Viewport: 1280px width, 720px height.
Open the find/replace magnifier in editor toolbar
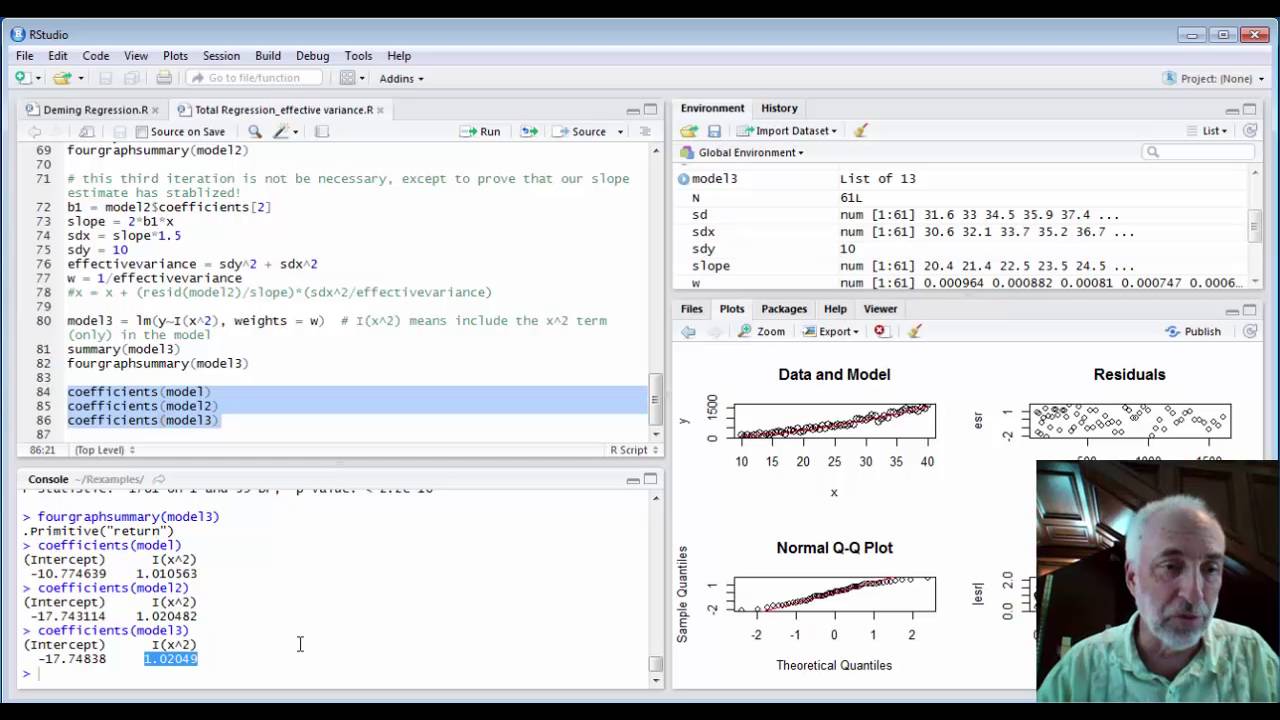coord(255,131)
